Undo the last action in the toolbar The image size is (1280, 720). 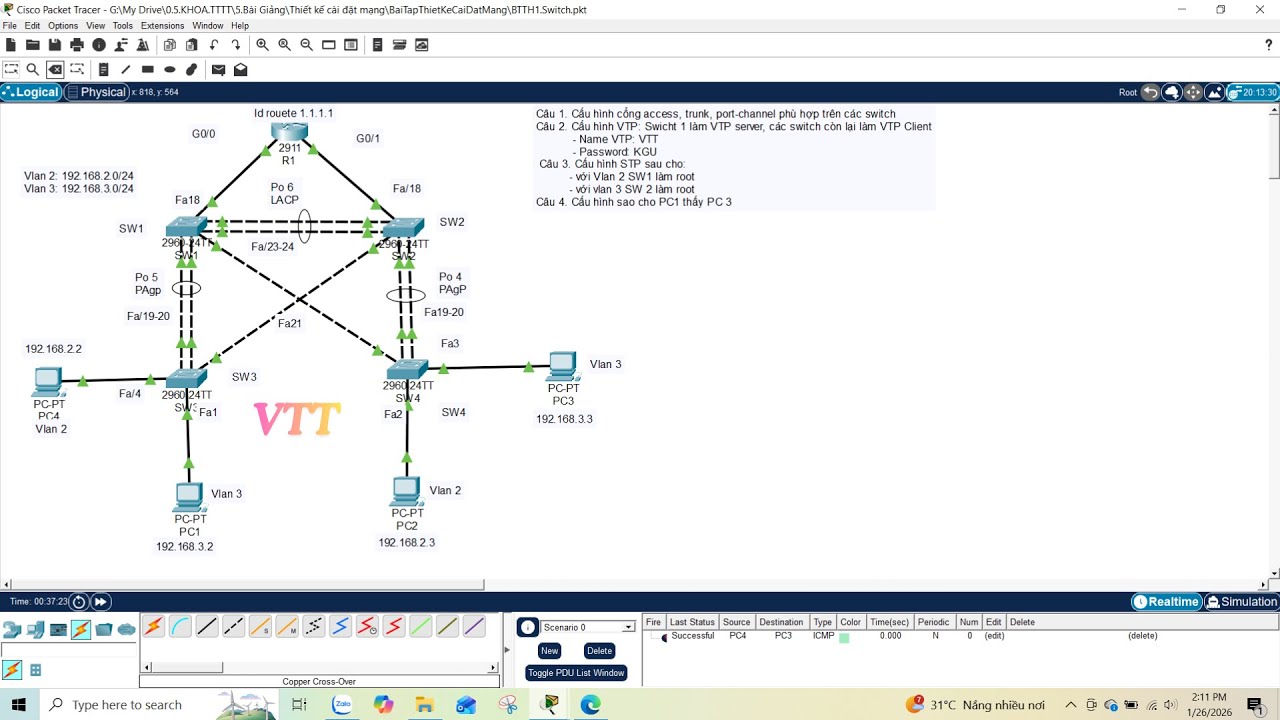pyautogui.click(x=214, y=45)
